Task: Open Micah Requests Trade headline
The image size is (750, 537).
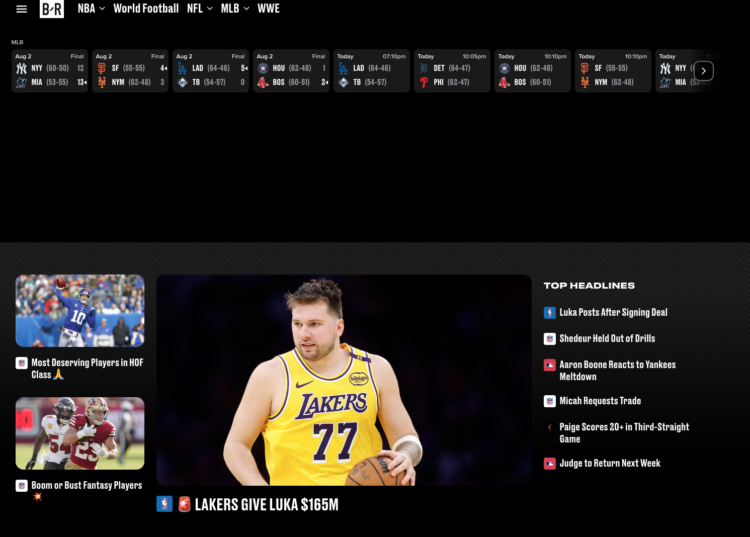Action: (x=600, y=401)
